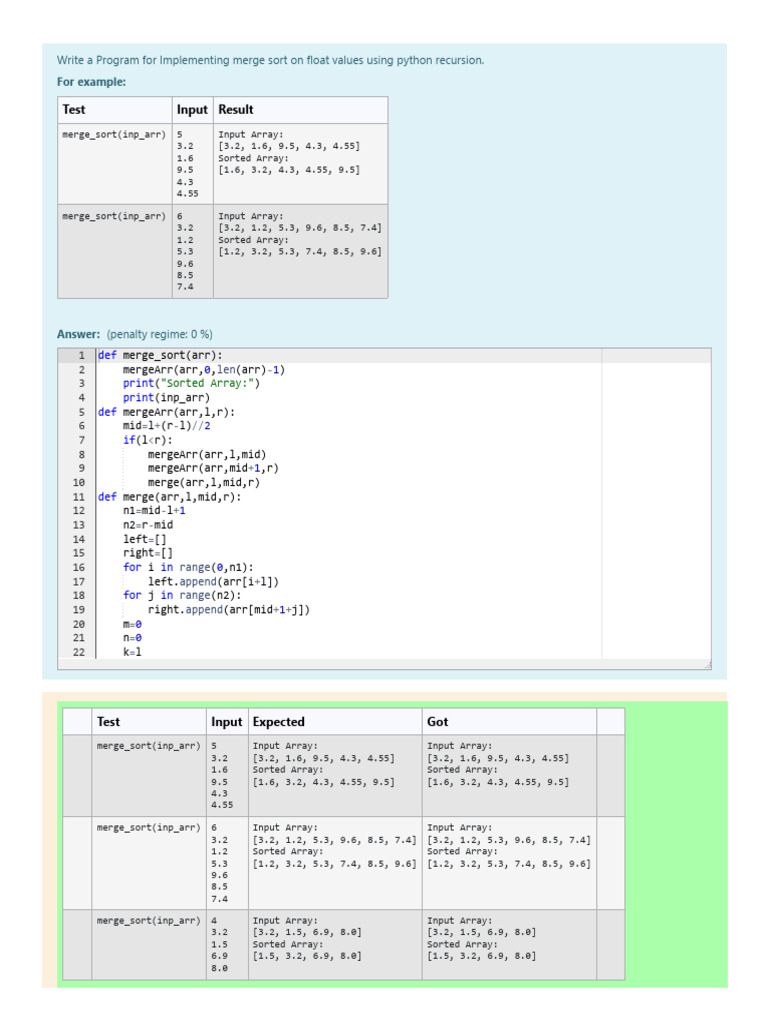Click the print("Sorted Array:") code line
Screen dimensions: 768x1024
coord(191,383)
